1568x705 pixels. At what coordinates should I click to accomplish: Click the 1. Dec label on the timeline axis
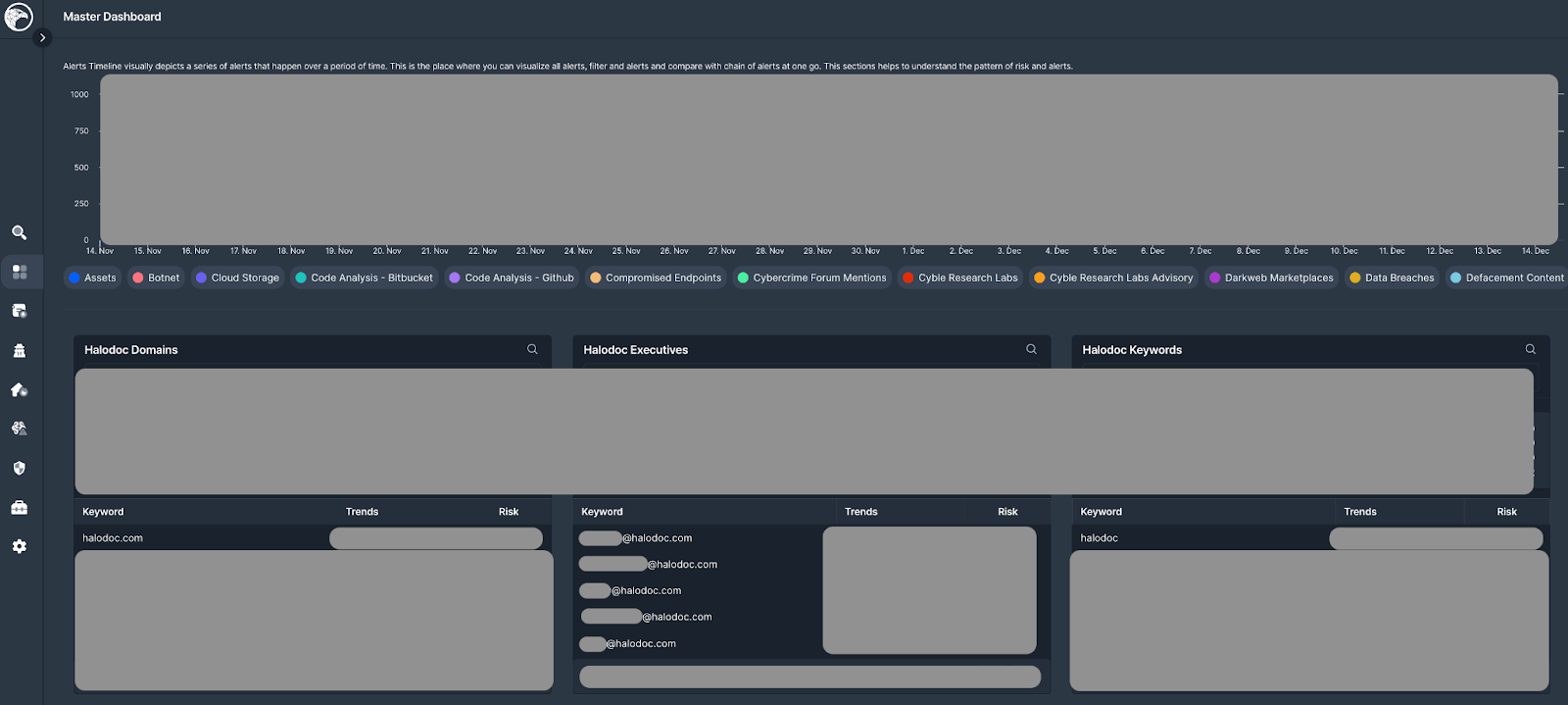click(913, 251)
